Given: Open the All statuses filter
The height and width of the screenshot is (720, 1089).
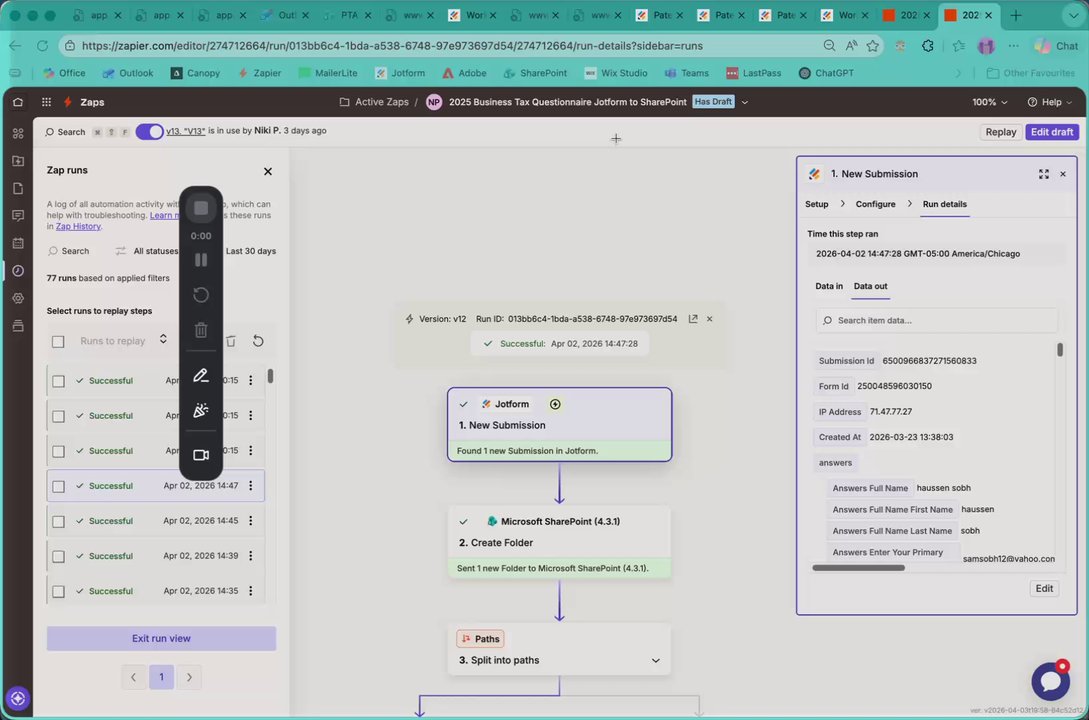Looking at the screenshot, I should tap(147, 251).
